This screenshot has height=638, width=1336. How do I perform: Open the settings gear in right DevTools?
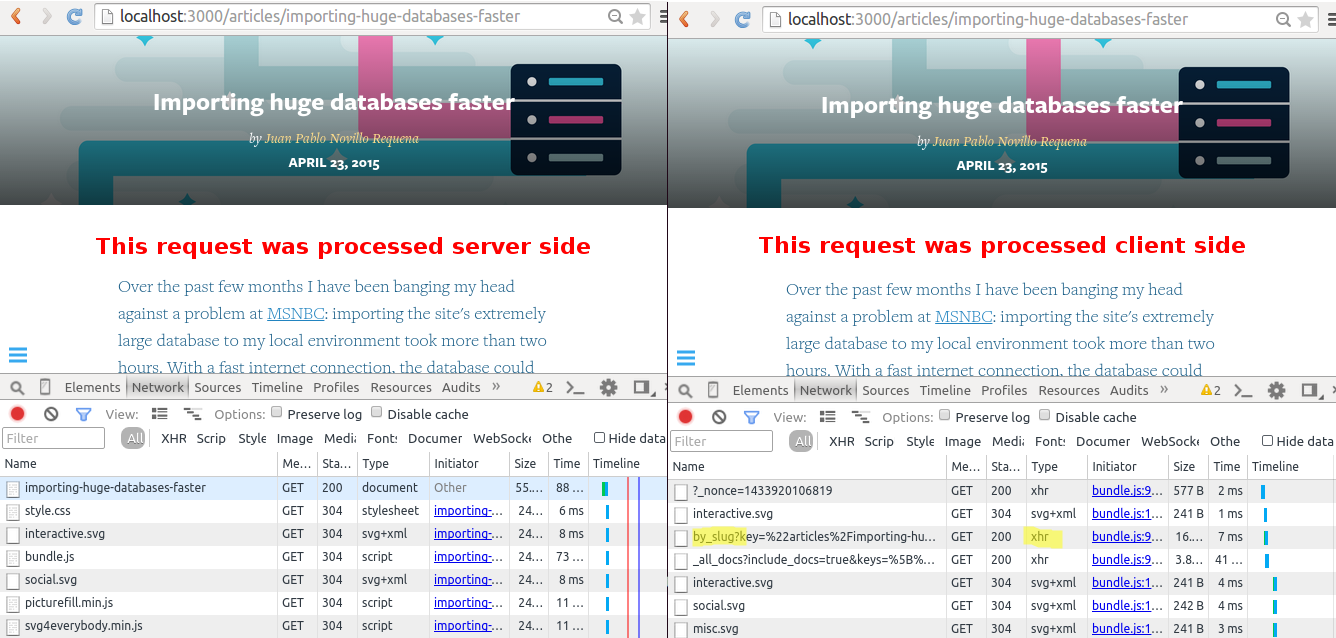point(1276,390)
